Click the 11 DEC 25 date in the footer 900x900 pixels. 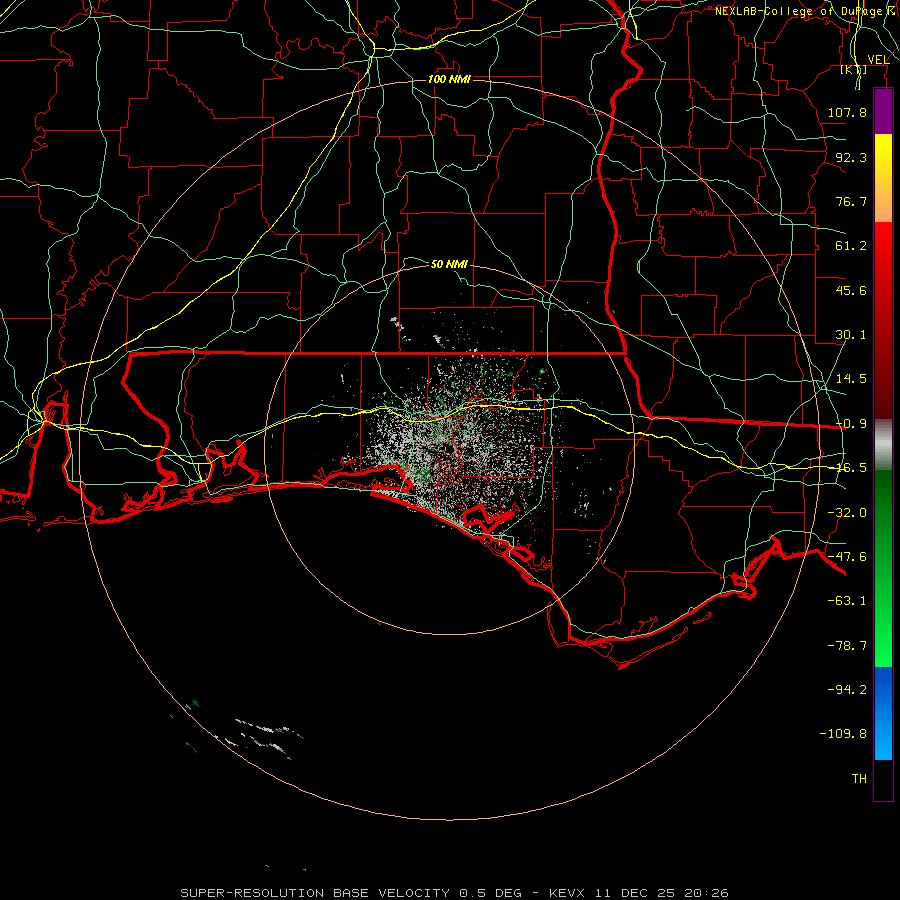pyautogui.click(x=637, y=893)
